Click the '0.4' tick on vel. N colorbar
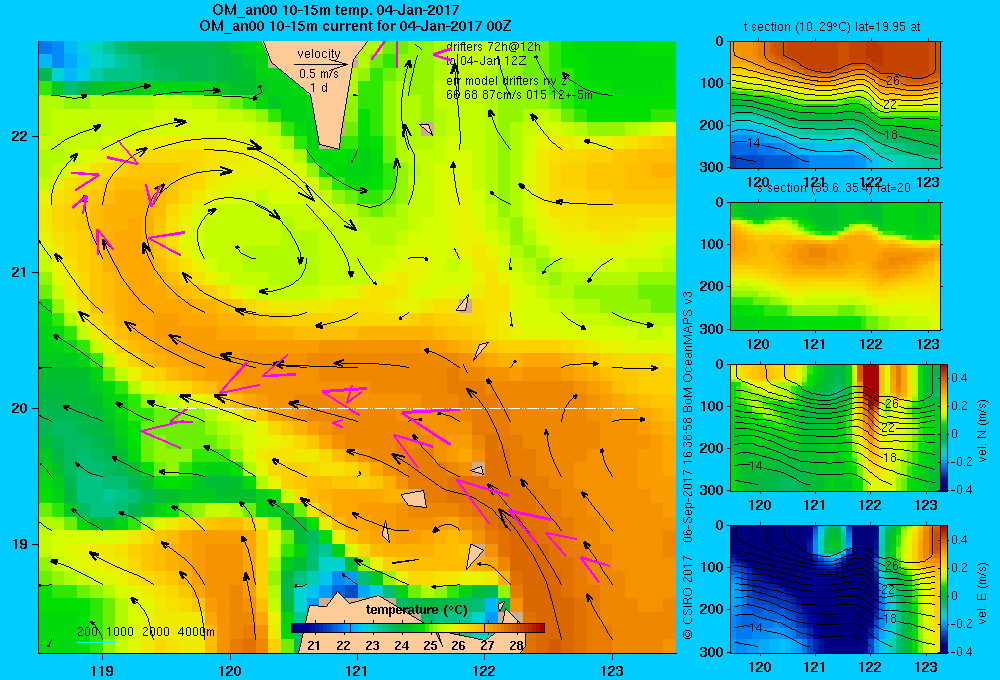Image resolution: width=1000 pixels, height=680 pixels. (959, 378)
